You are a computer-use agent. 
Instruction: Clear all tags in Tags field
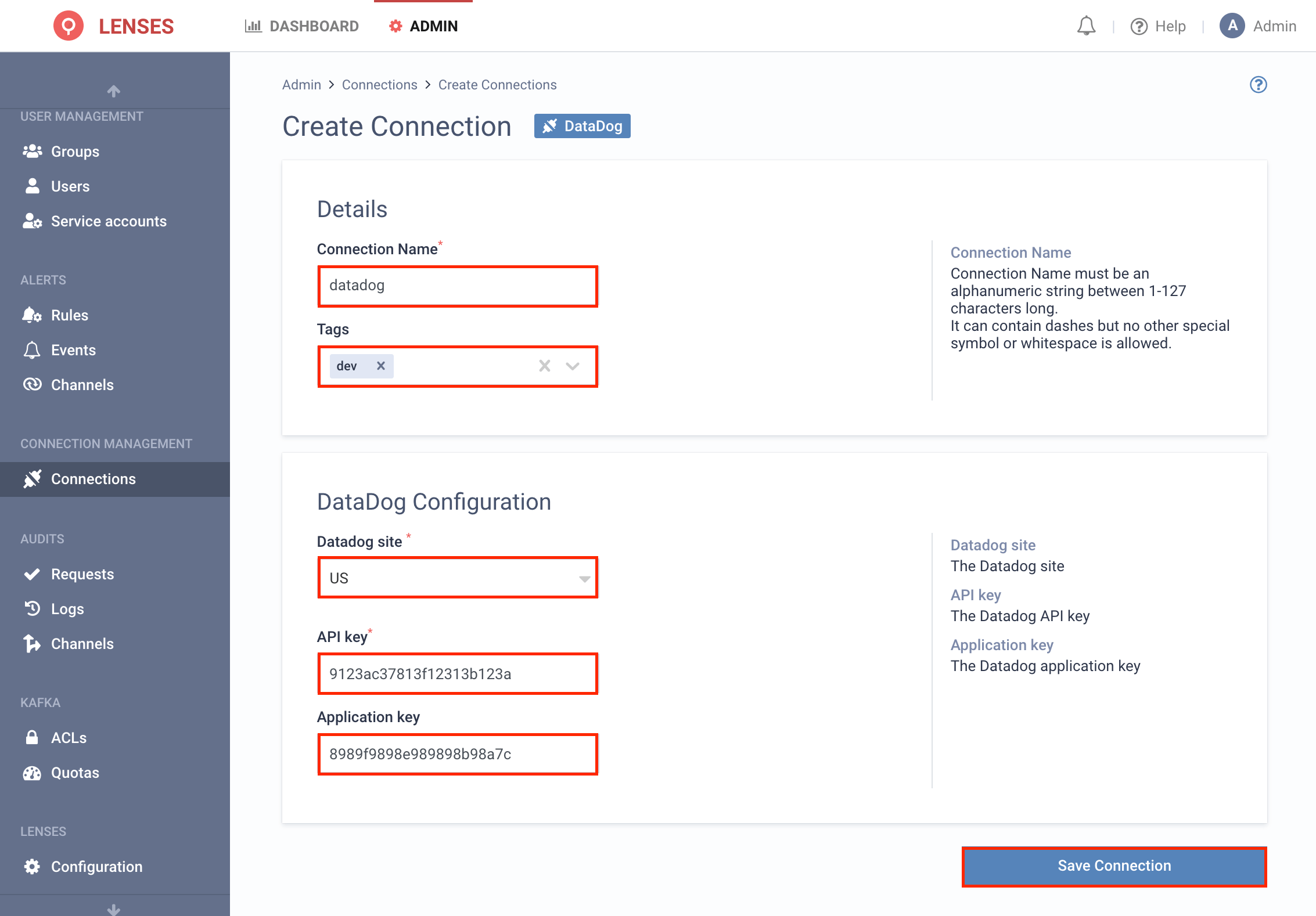point(545,366)
